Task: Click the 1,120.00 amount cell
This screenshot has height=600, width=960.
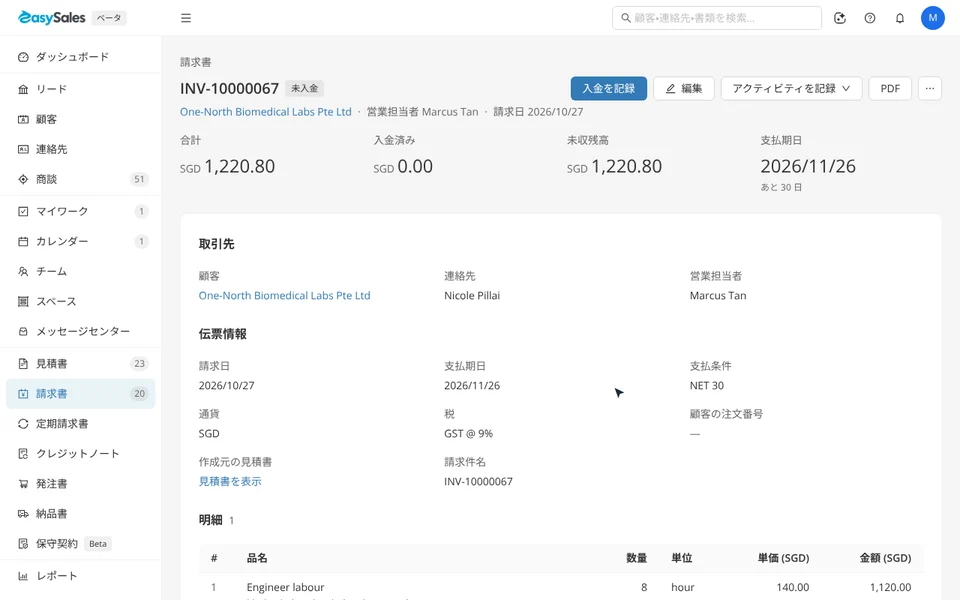Action: tap(890, 587)
